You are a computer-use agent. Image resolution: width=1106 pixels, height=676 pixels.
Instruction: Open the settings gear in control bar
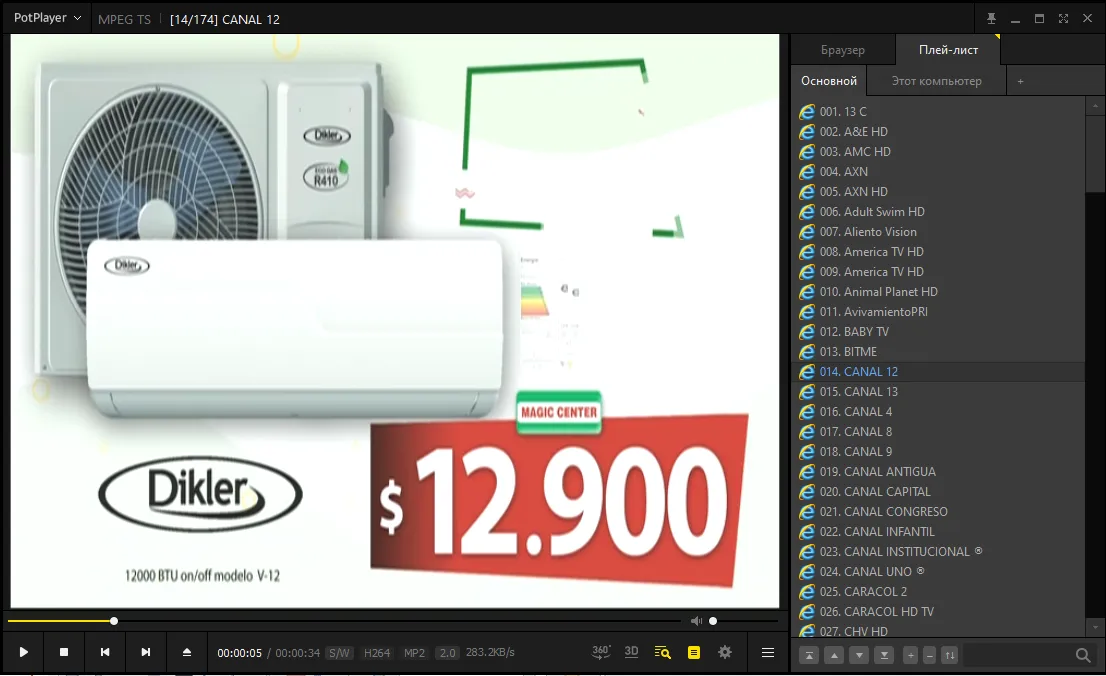(x=725, y=652)
